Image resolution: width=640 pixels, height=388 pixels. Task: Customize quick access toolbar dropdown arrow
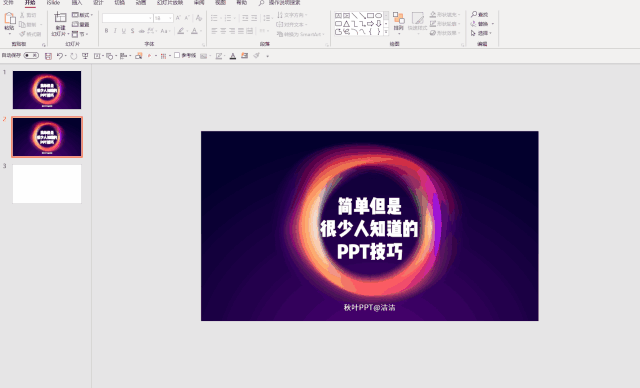(268, 56)
